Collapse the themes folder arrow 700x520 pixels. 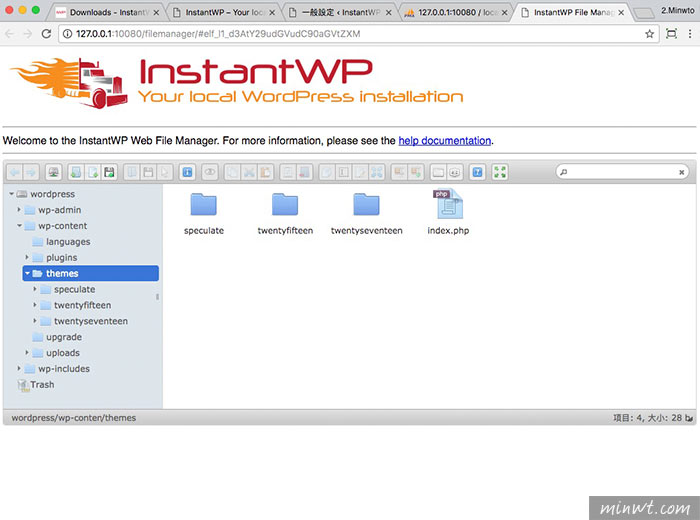(x=27, y=273)
